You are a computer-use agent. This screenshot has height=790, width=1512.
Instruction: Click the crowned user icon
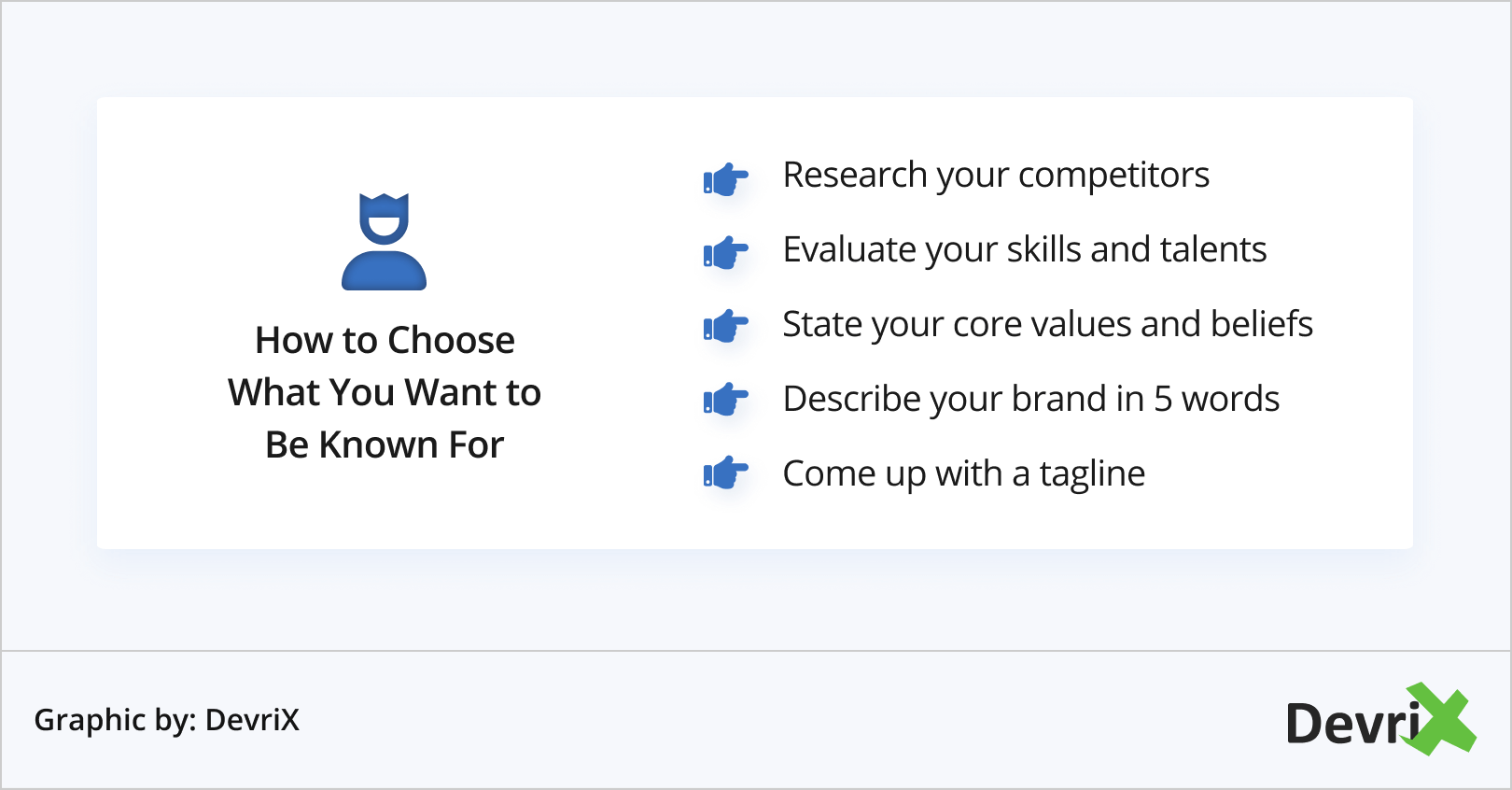(x=384, y=242)
